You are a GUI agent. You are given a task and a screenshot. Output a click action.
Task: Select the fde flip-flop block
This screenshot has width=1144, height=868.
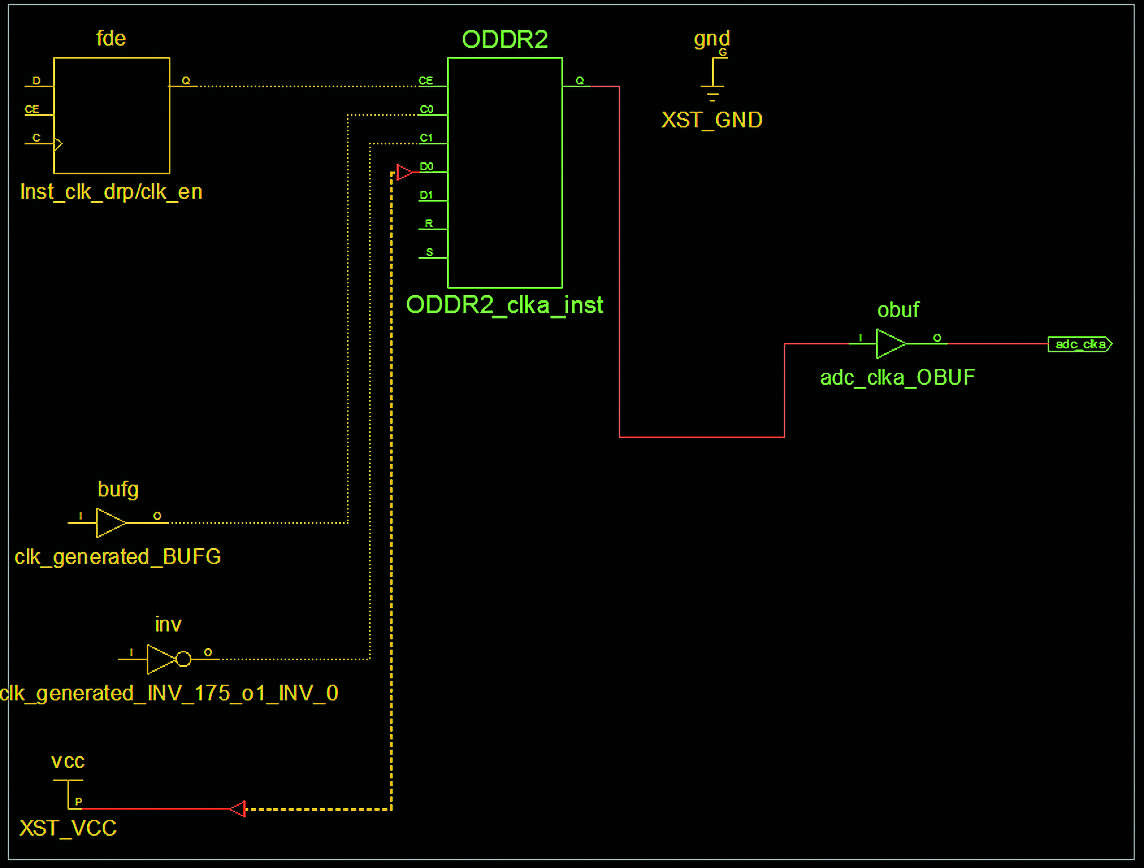coord(111,114)
